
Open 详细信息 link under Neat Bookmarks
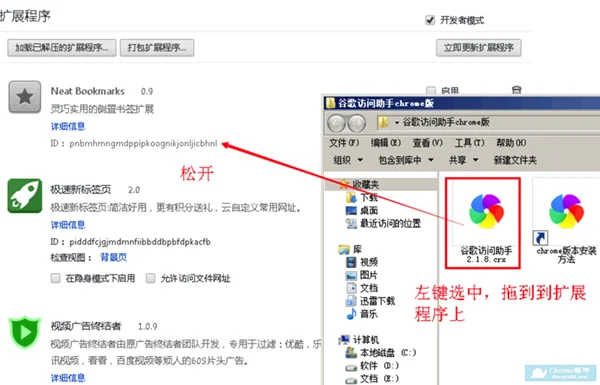(68, 126)
